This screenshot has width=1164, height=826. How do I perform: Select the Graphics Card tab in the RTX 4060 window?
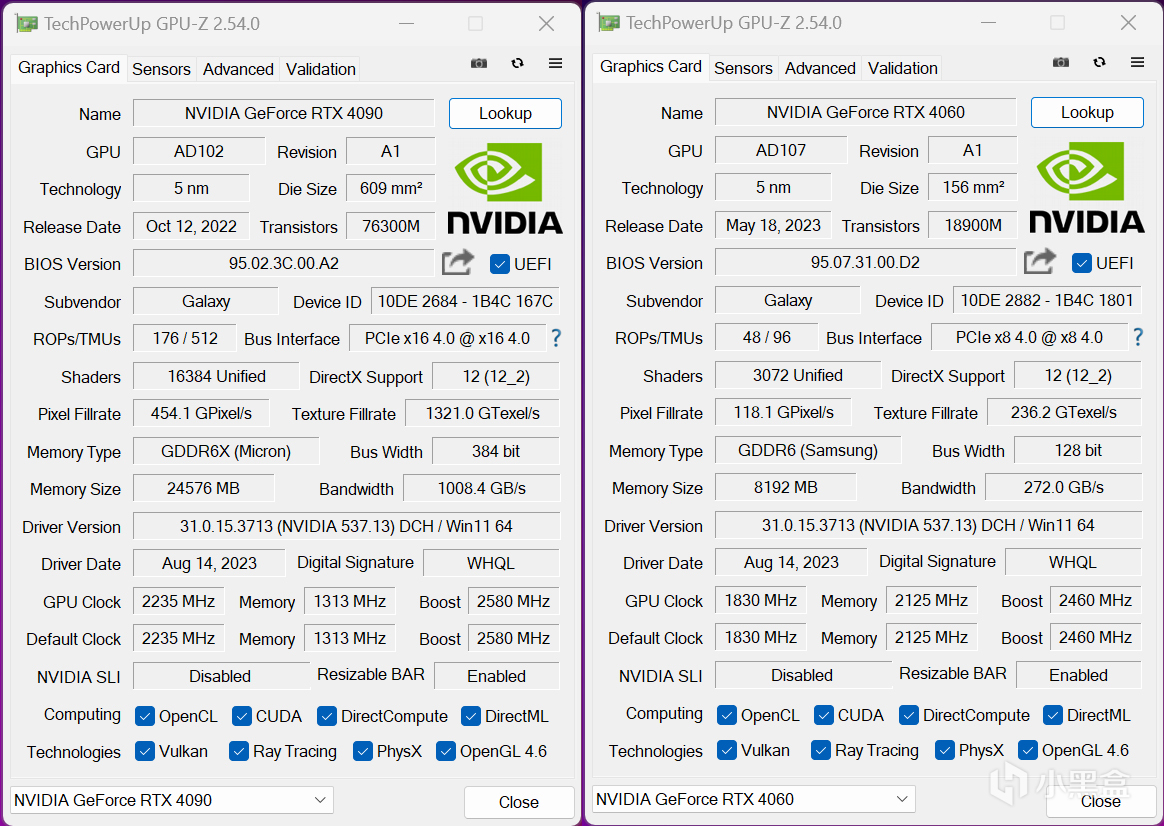click(x=651, y=67)
